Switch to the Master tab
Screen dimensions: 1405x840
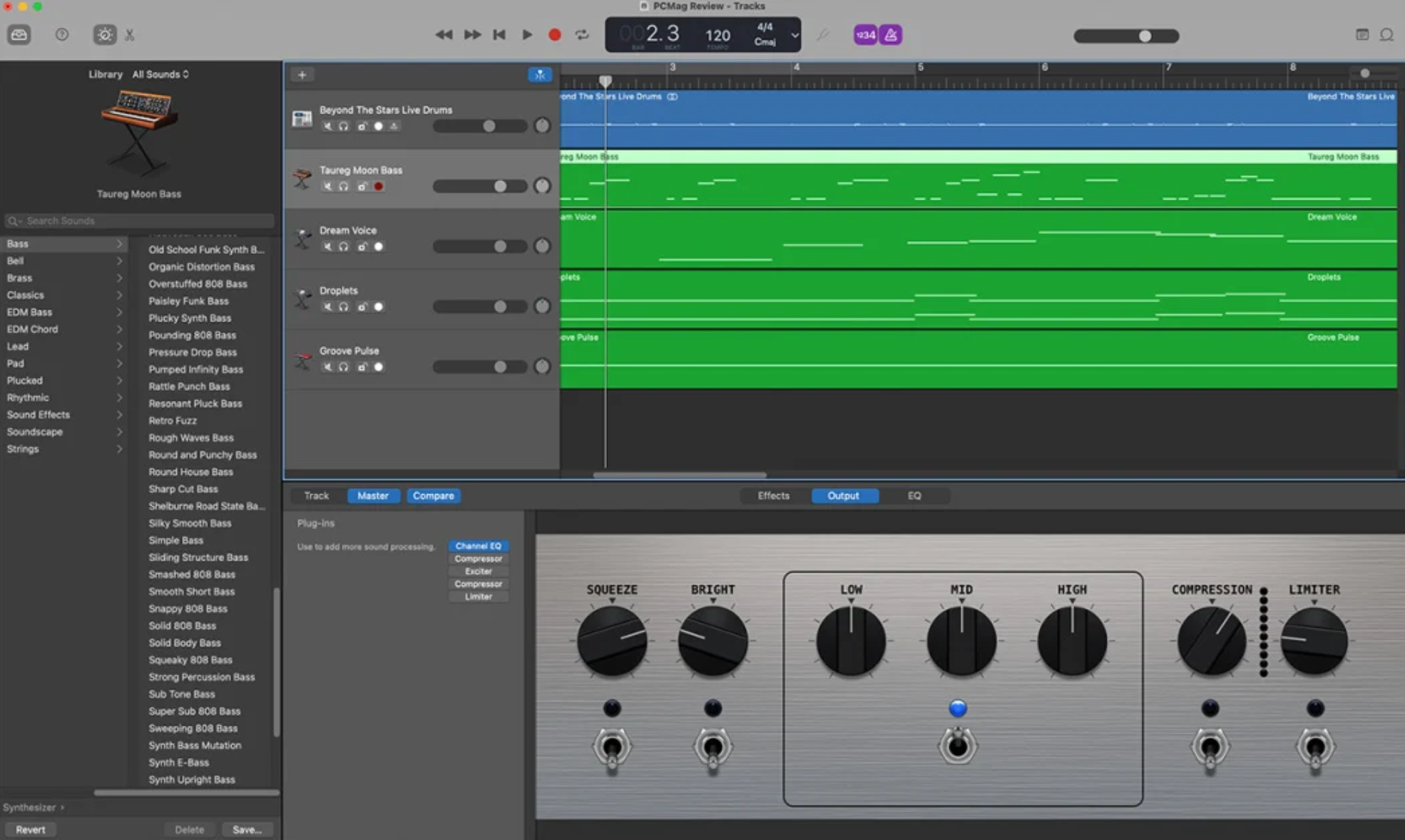point(373,496)
